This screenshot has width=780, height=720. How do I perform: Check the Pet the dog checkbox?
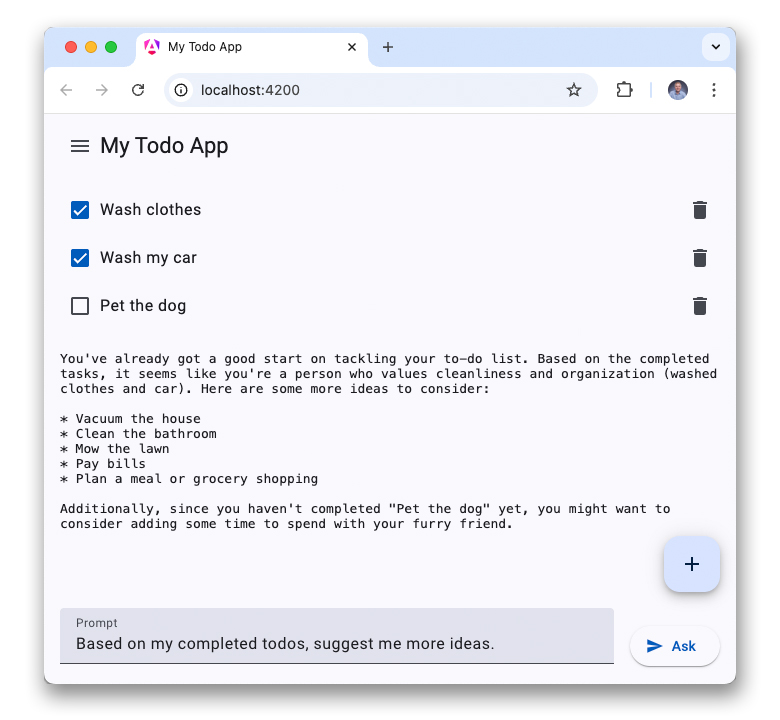coord(80,306)
